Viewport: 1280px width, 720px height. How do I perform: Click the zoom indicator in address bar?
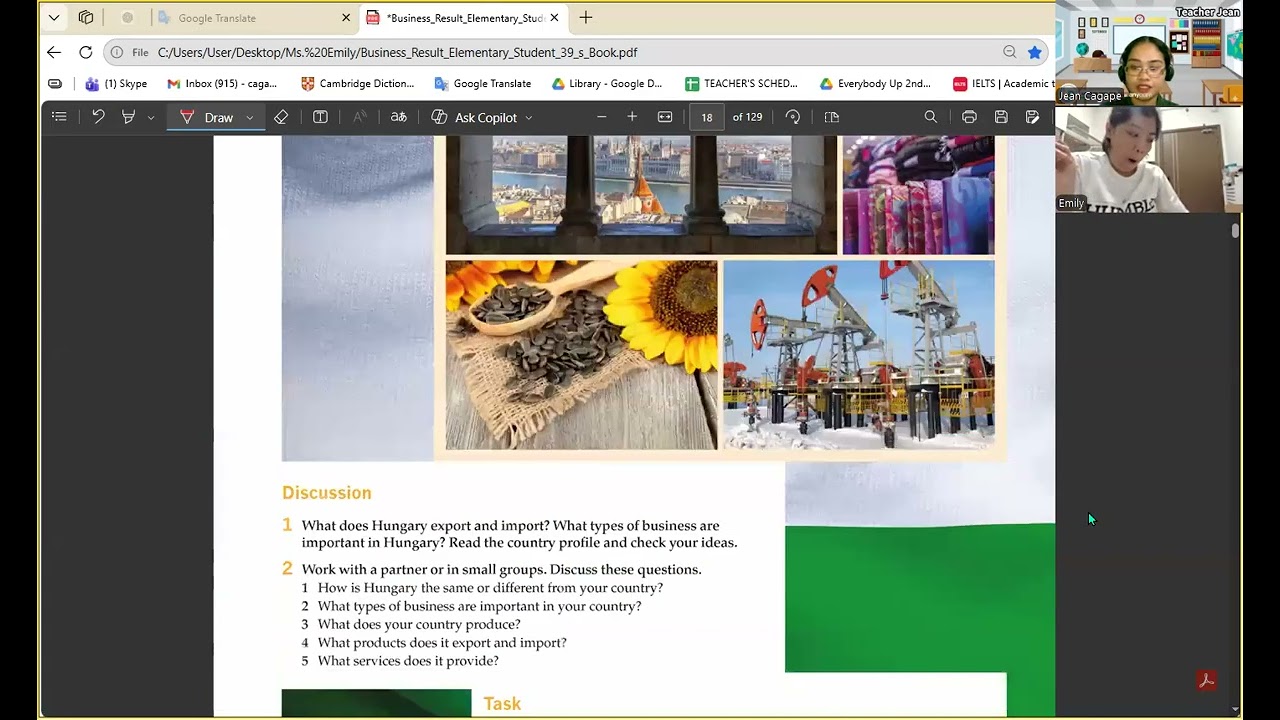click(1010, 52)
